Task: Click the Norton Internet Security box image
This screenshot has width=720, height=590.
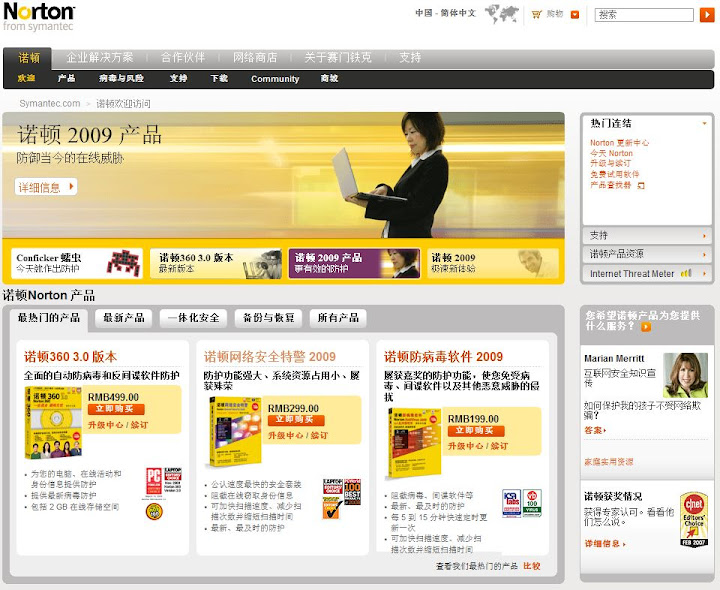Action: pyautogui.click(x=235, y=431)
